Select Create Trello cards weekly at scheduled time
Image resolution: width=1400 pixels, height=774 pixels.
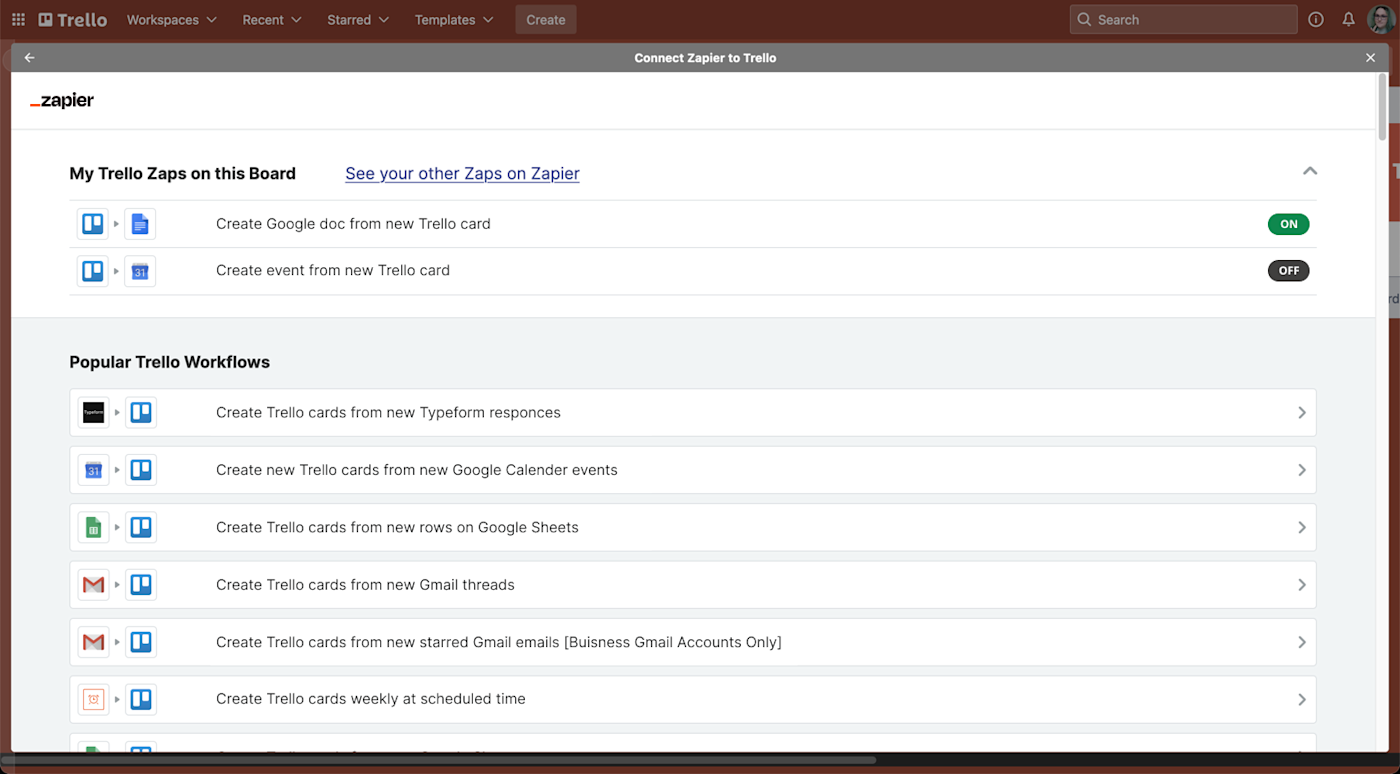click(x=693, y=699)
